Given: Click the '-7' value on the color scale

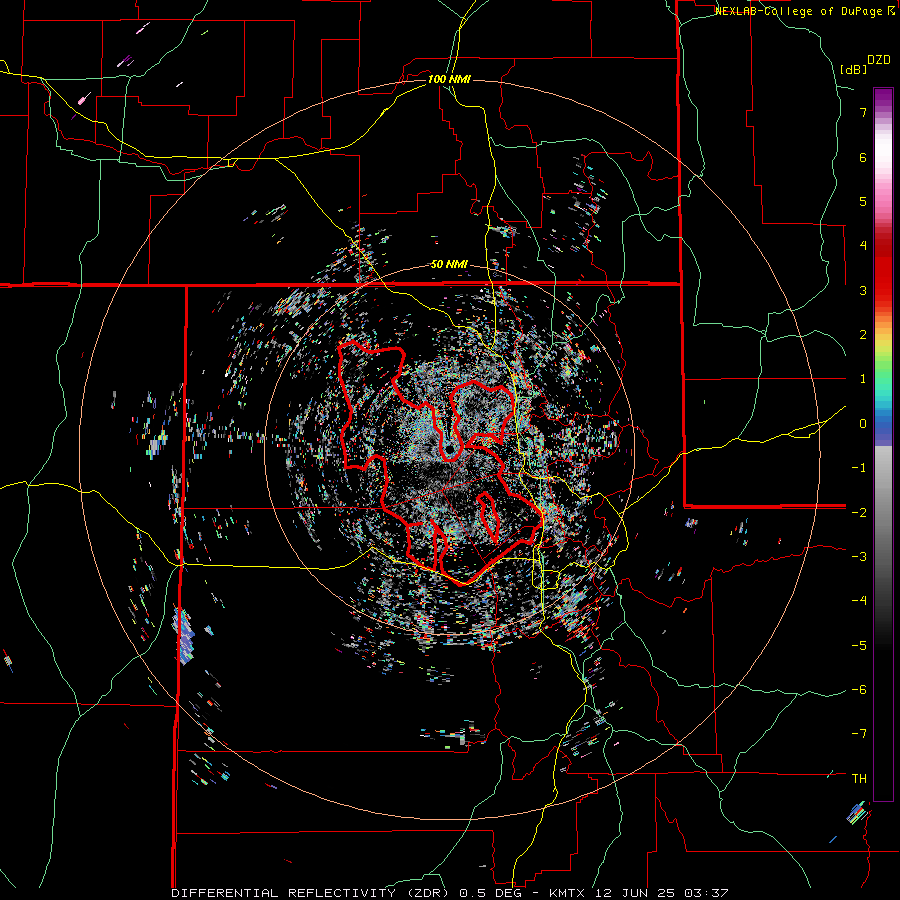Looking at the screenshot, I should [859, 734].
